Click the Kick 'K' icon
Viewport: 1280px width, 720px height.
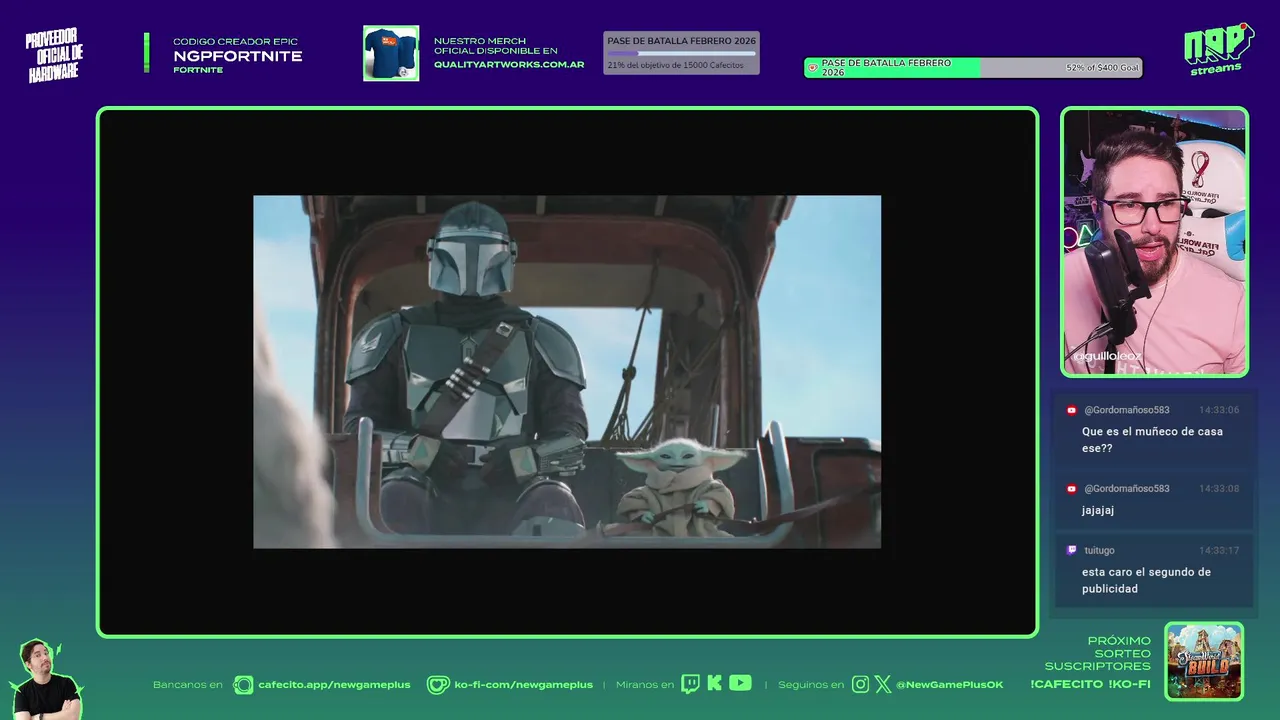click(x=714, y=683)
